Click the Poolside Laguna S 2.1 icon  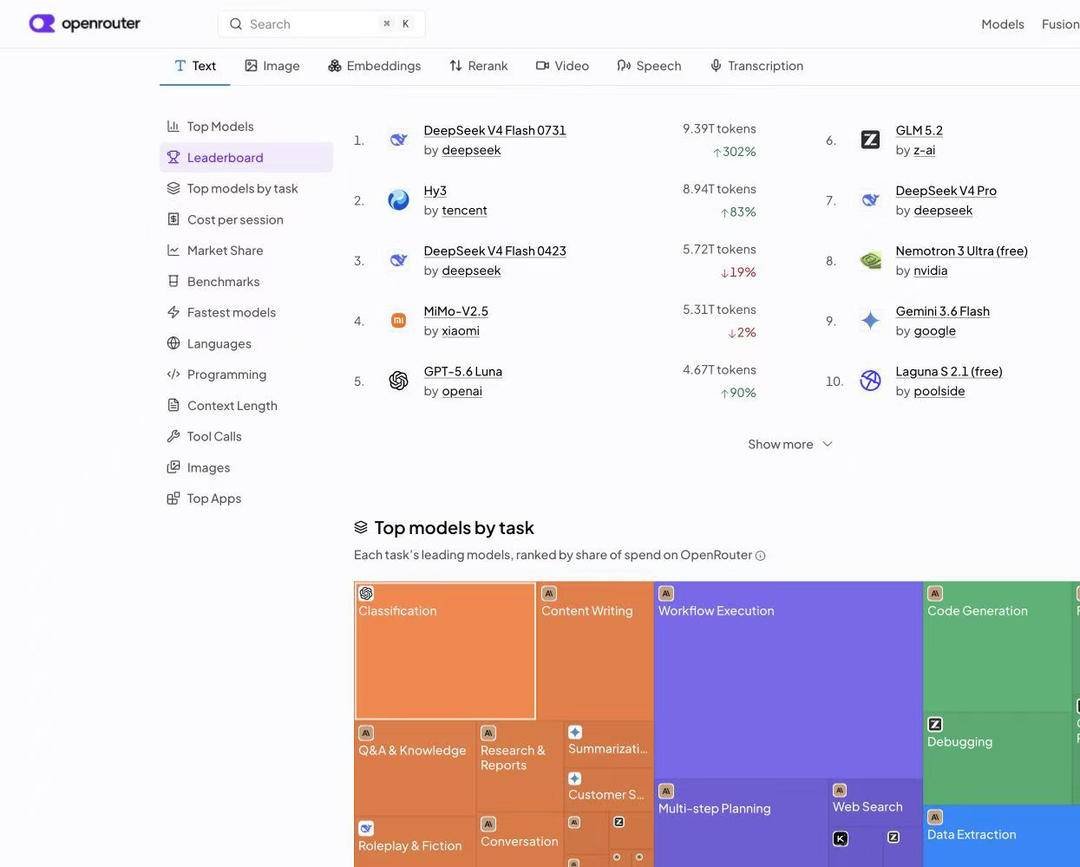[871, 381]
